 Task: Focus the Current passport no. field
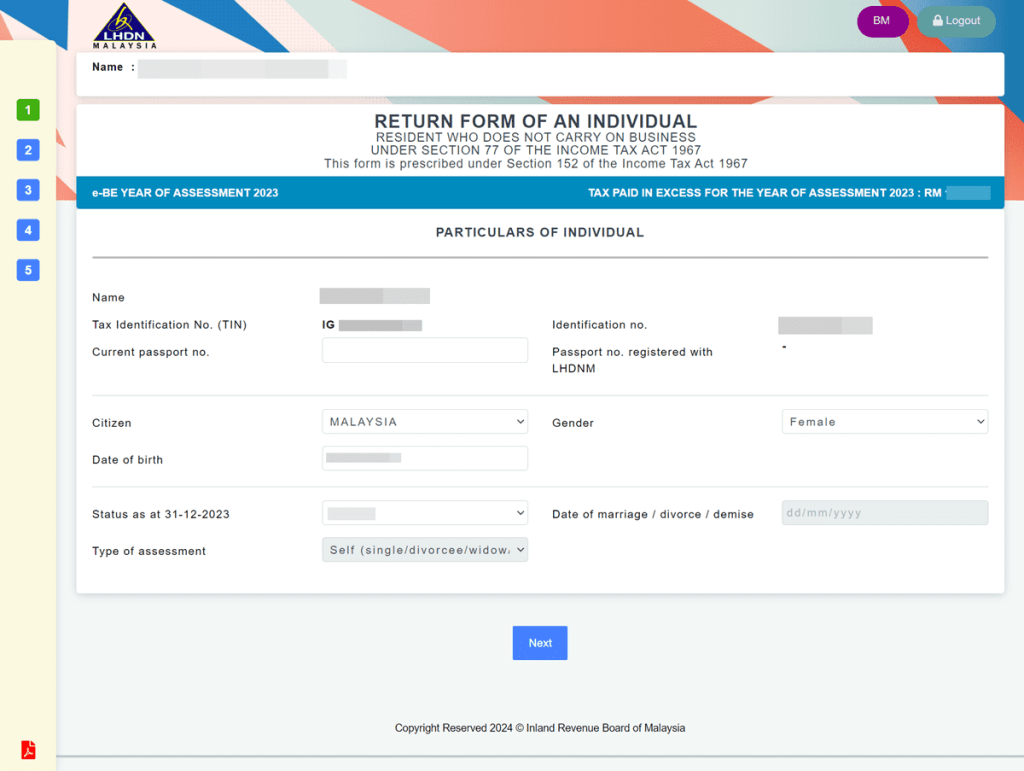424,350
